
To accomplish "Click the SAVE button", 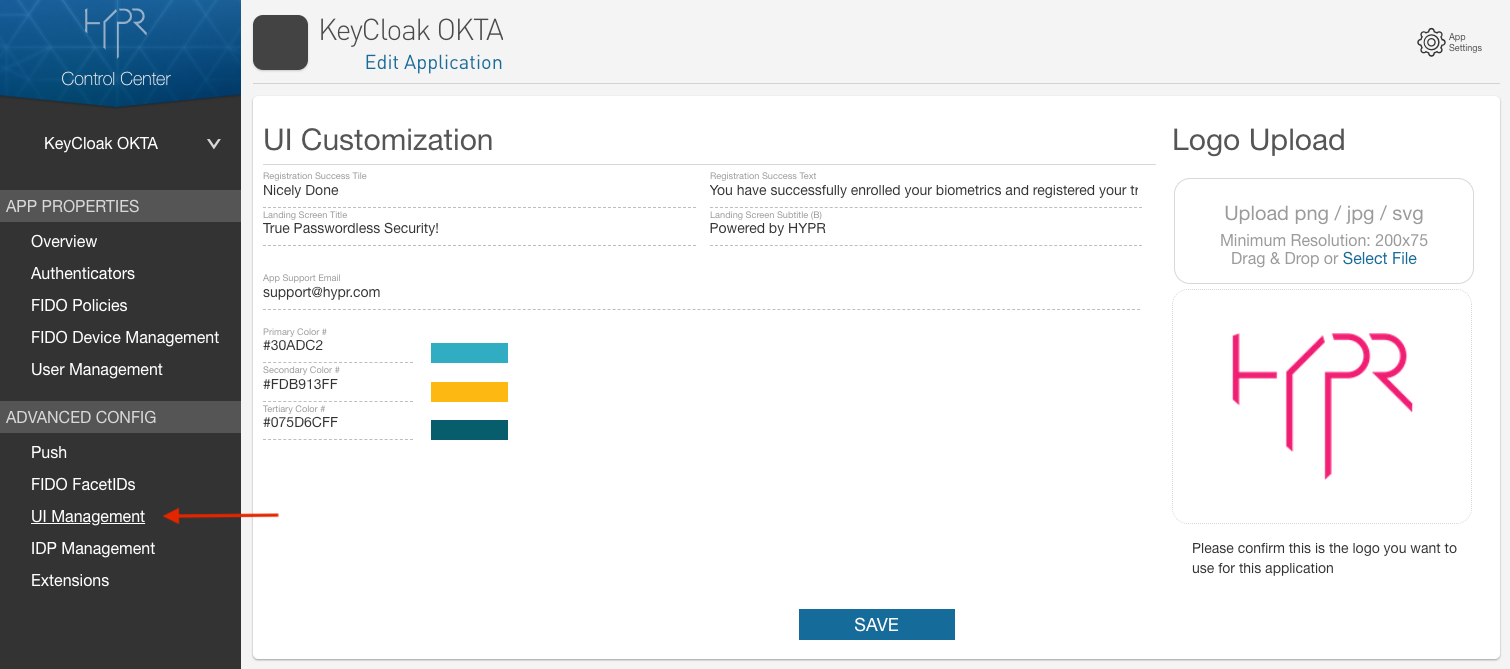I will (x=877, y=624).
